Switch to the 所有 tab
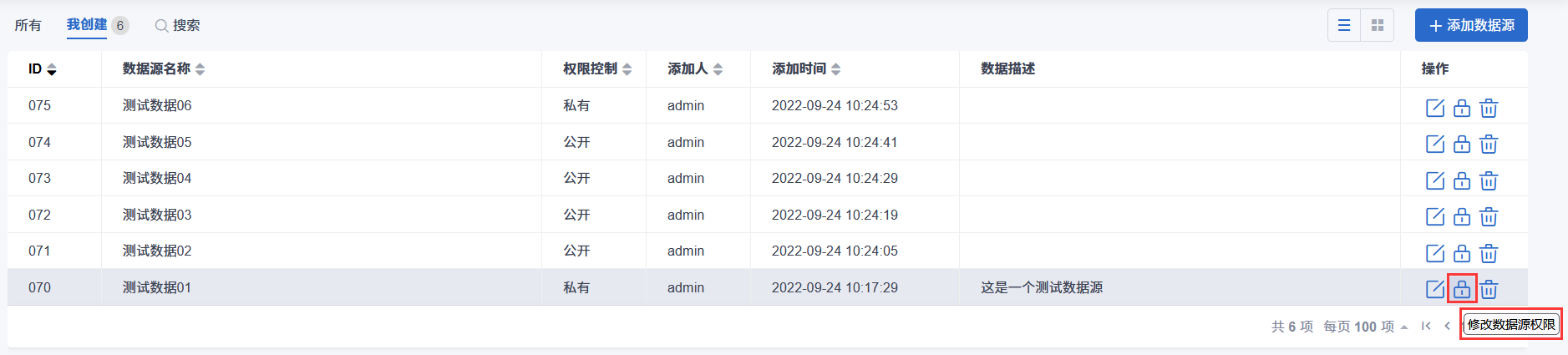The height and width of the screenshot is (355, 1568). coord(28,25)
